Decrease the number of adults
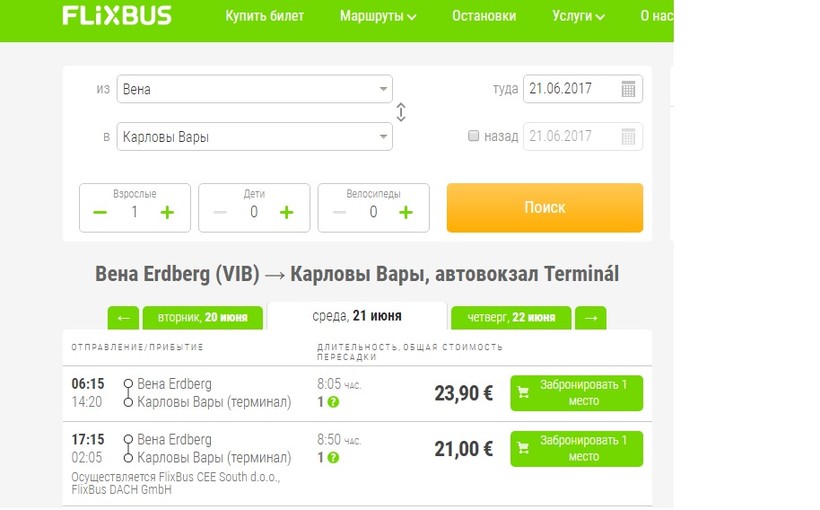 (100, 212)
